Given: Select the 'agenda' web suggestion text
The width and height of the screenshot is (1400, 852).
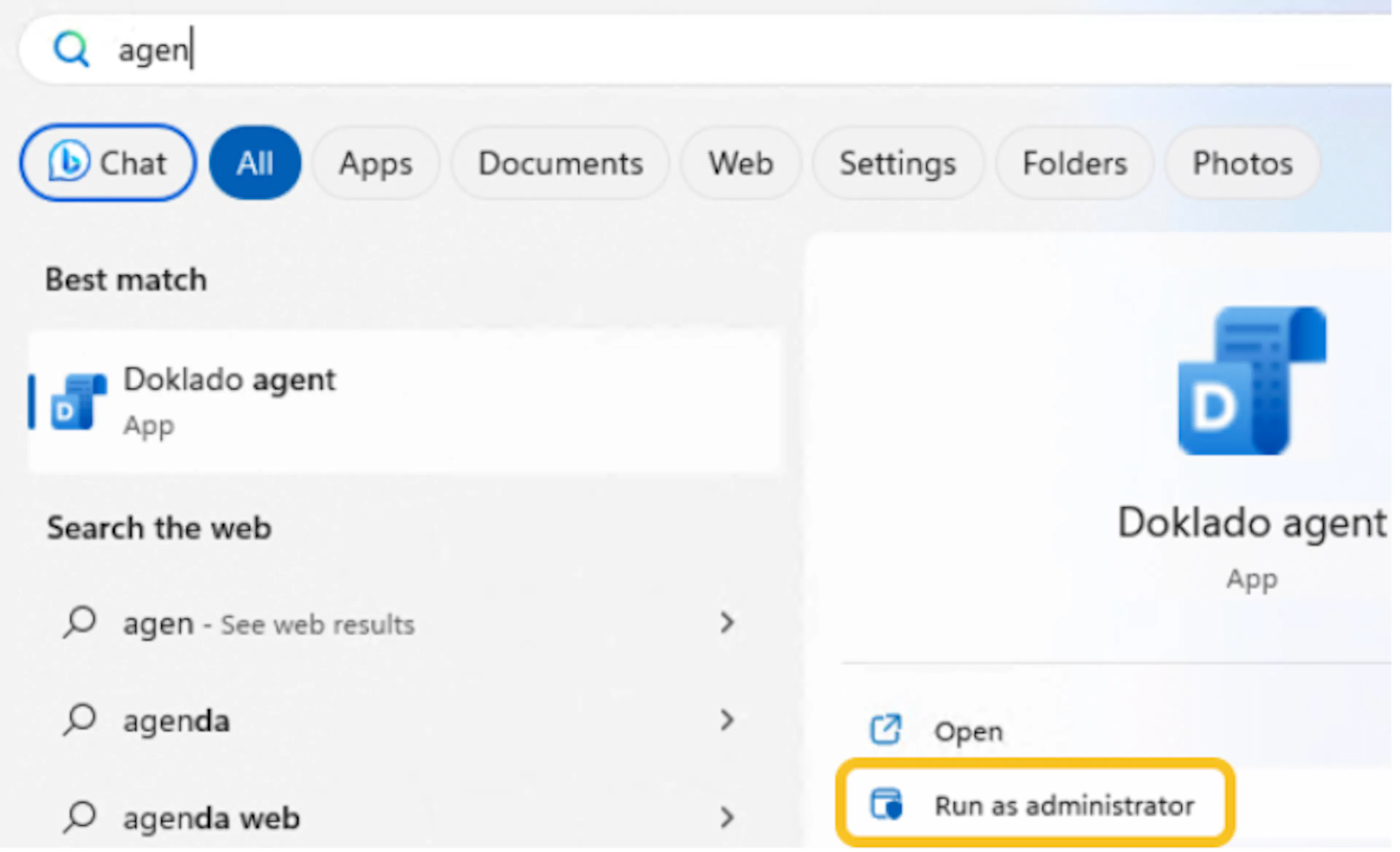Looking at the screenshot, I should (177, 721).
